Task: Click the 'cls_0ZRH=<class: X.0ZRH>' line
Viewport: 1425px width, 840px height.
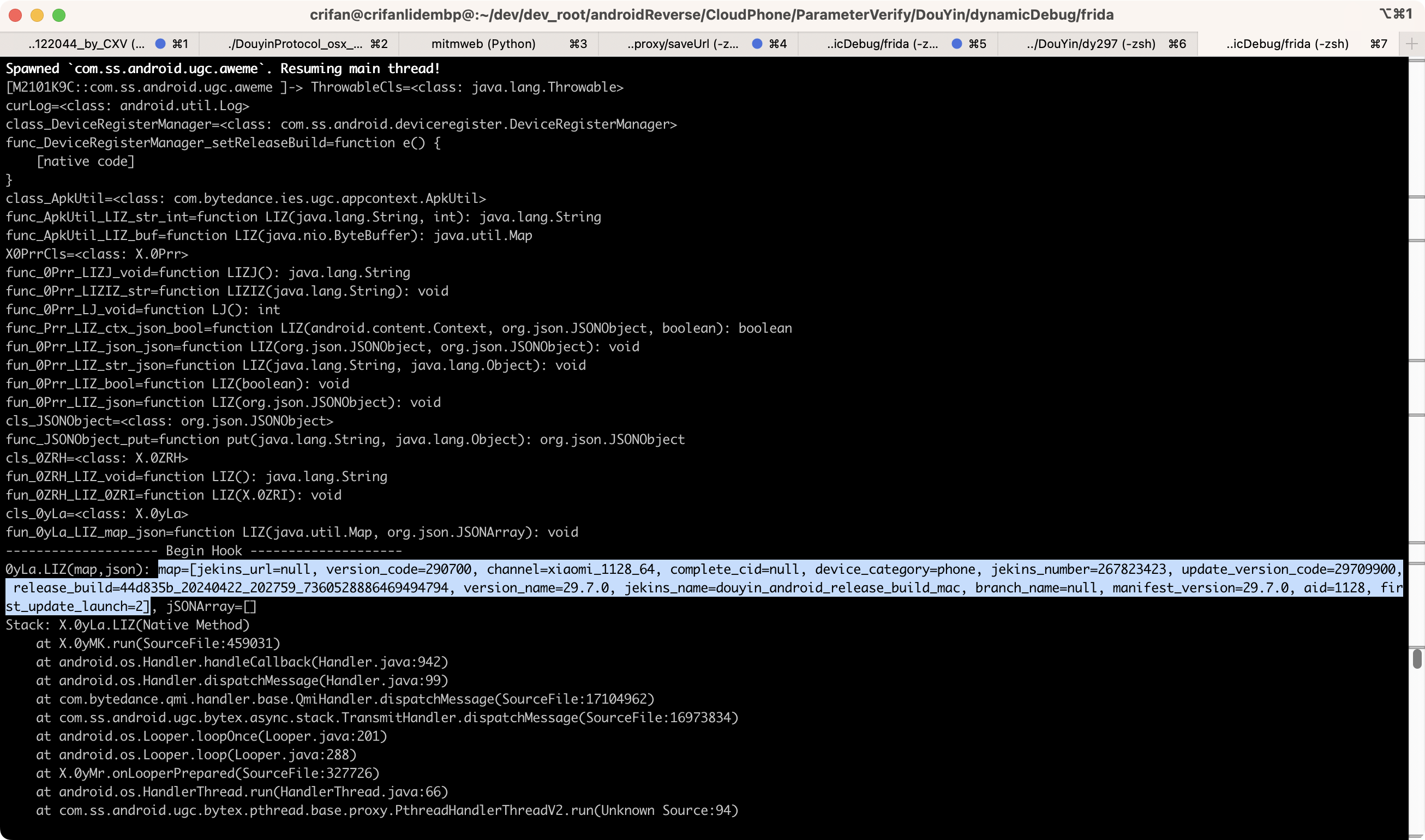Action: pyautogui.click(x=97, y=458)
